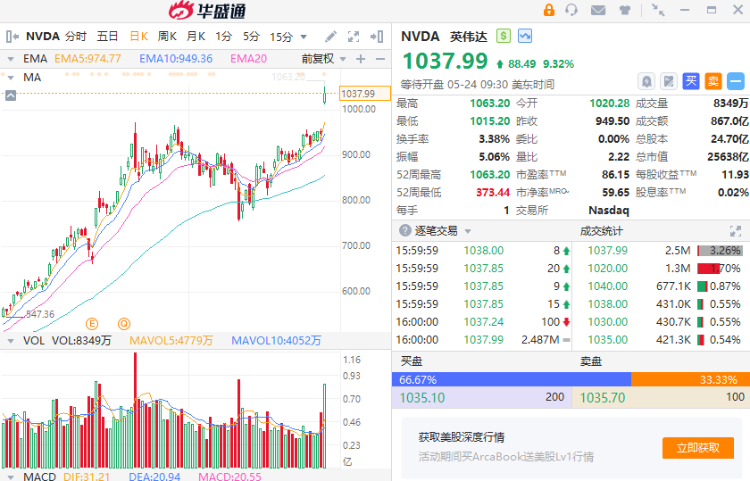The width and height of the screenshot is (750, 481).
Task: Click the blue 买 buy button
Action: [691, 81]
